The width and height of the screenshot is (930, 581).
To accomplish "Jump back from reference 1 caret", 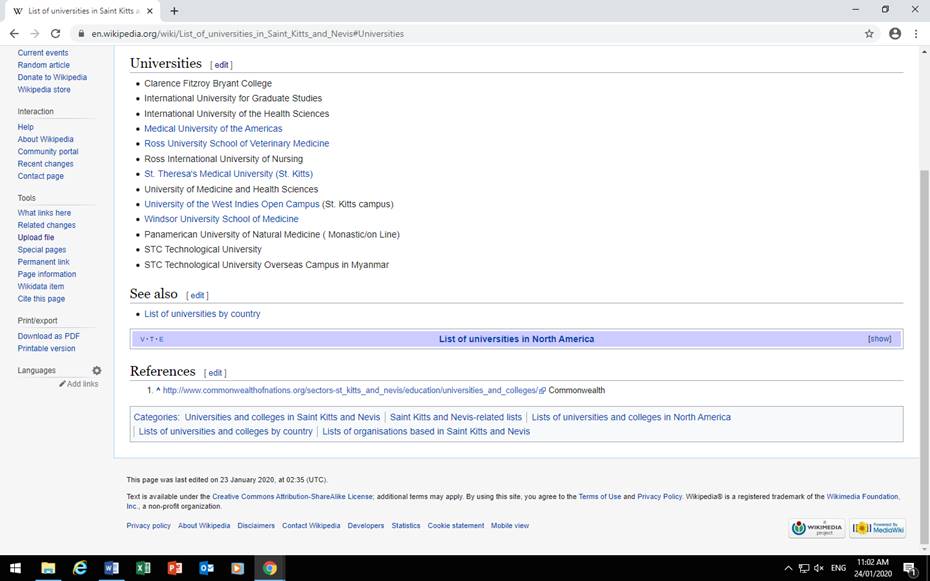I will pyautogui.click(x=158, y=390).
